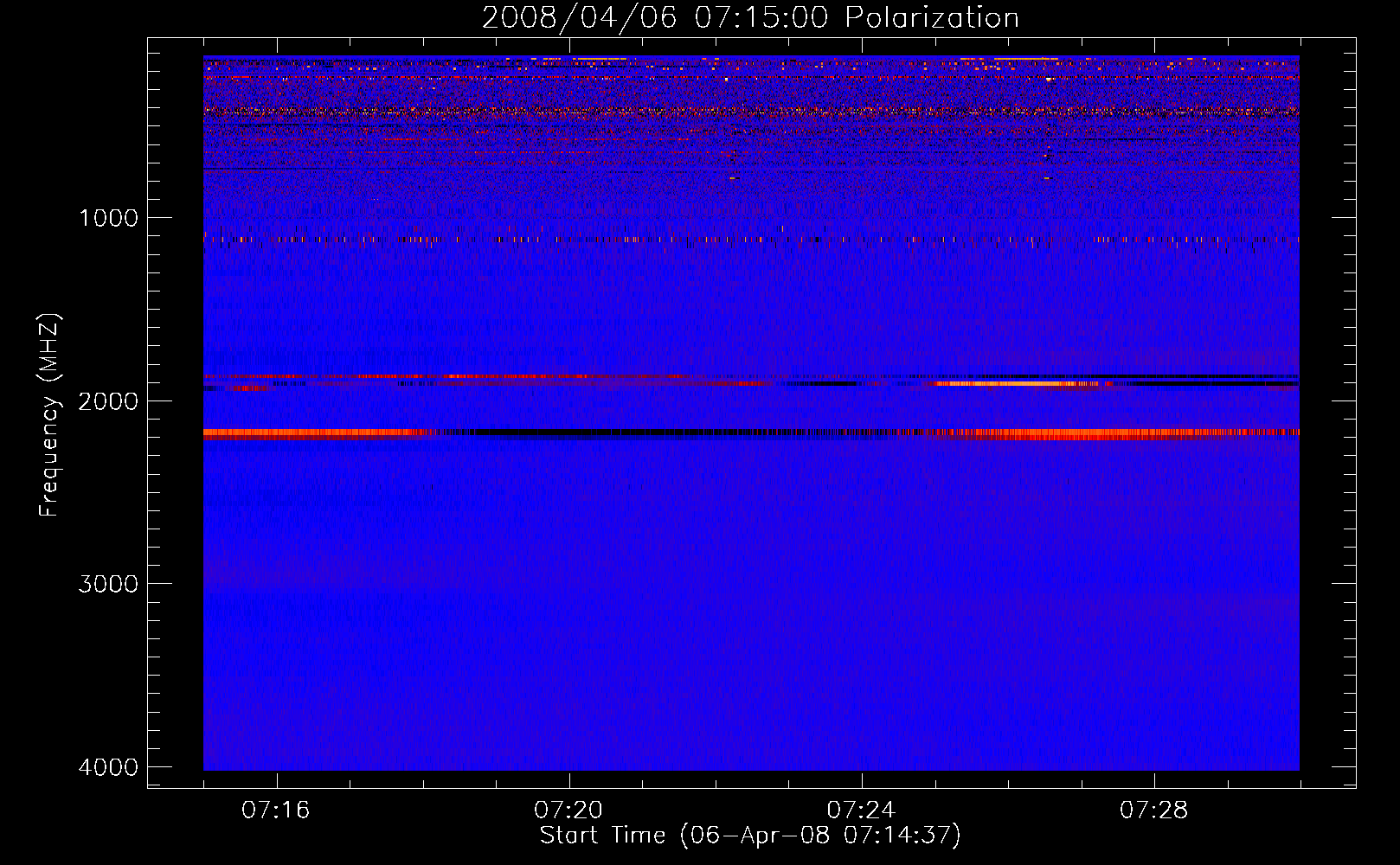
Task: Click the yellow-orange noisy band near 450 MHz
Action: pos(751,112)
